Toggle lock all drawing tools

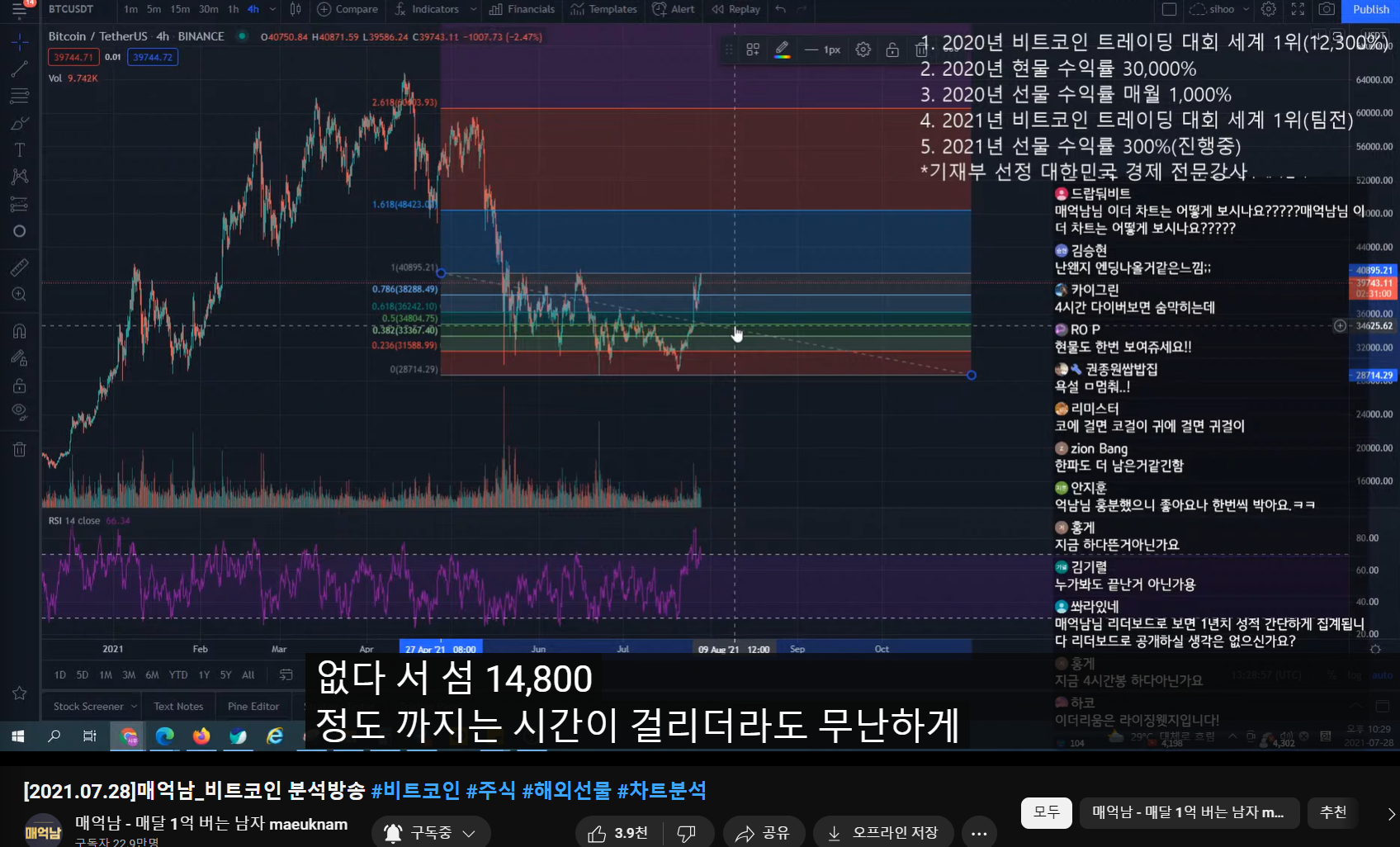pyautogui.click(x=20, y=386)
